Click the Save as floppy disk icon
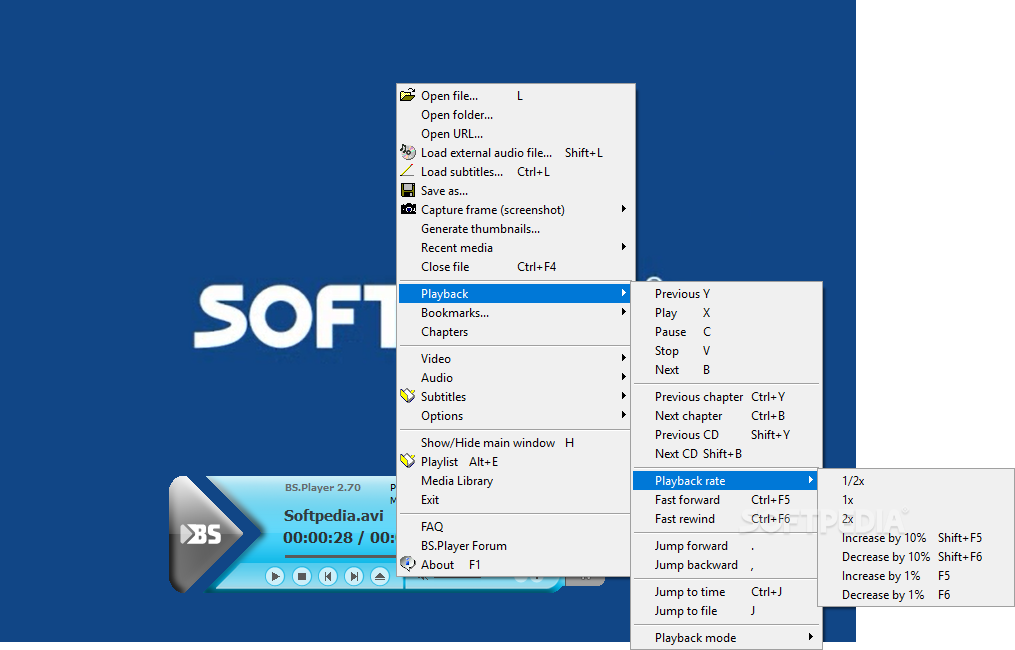 click(x=408, y=190)
